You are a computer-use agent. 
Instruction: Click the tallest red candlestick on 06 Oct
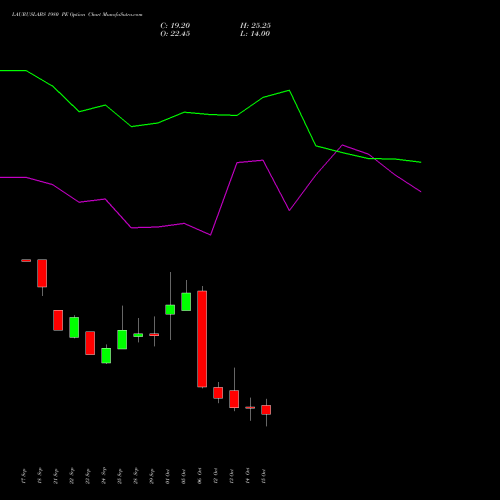click(202, 339)
